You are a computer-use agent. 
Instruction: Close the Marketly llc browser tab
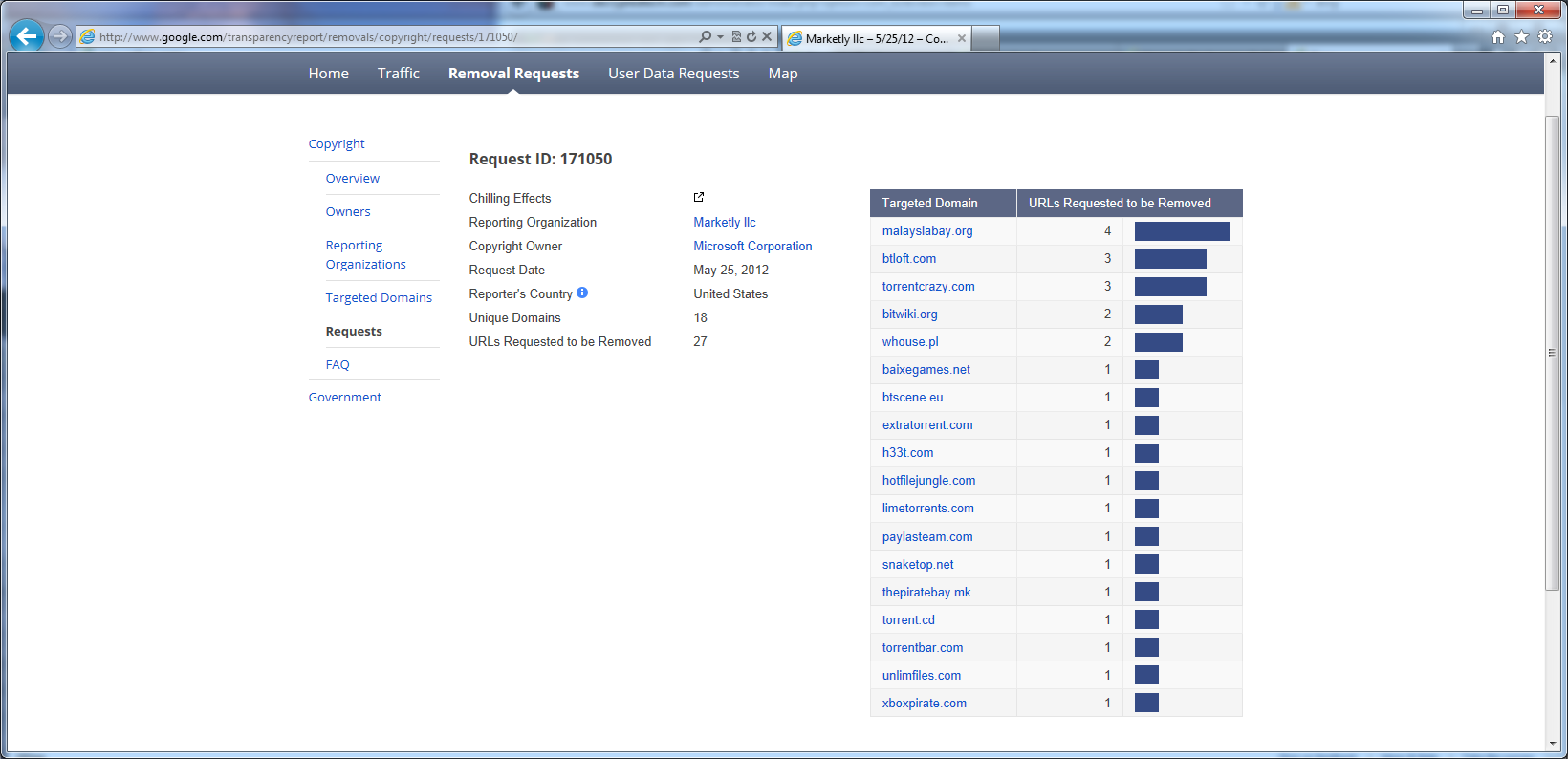962,38
